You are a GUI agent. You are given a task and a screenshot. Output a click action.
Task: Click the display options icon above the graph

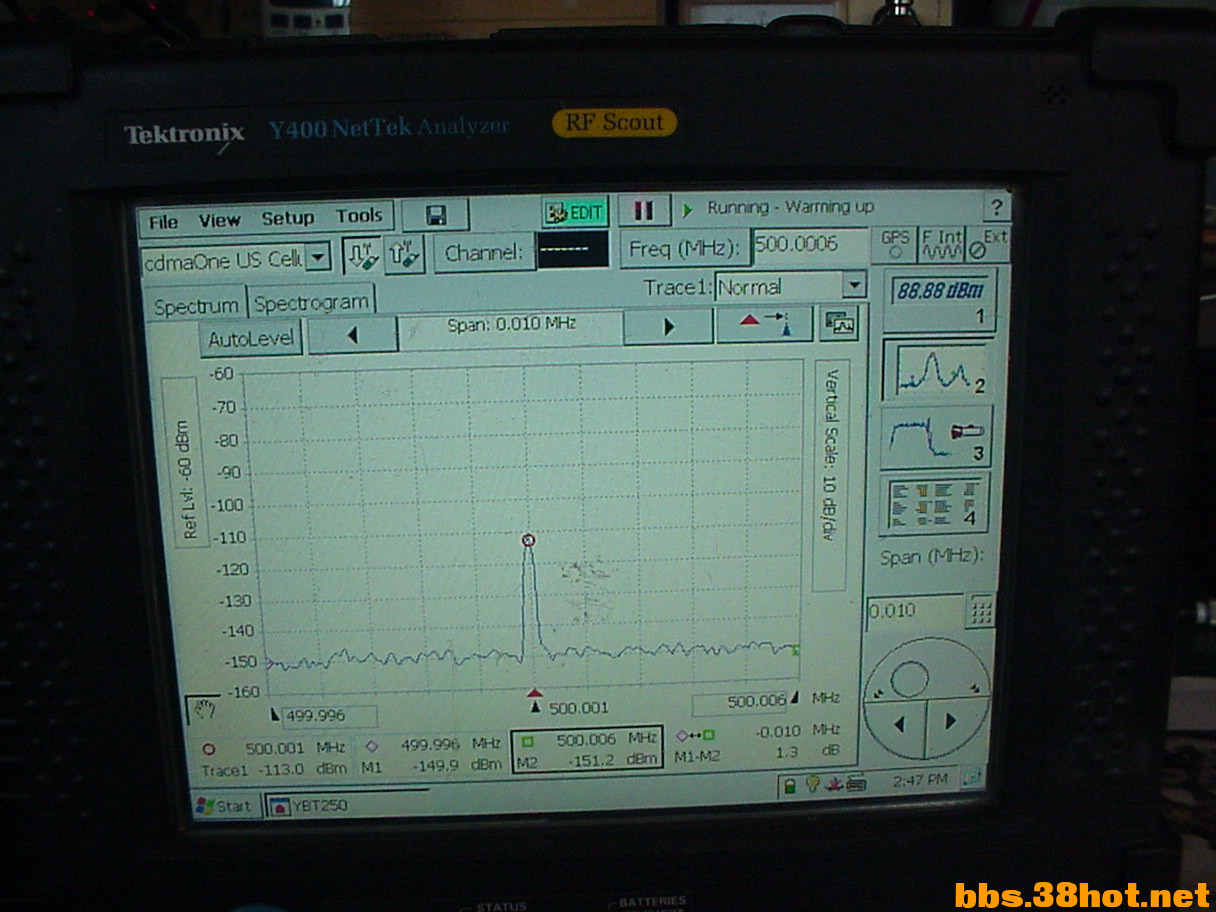(x=840, y=322)
